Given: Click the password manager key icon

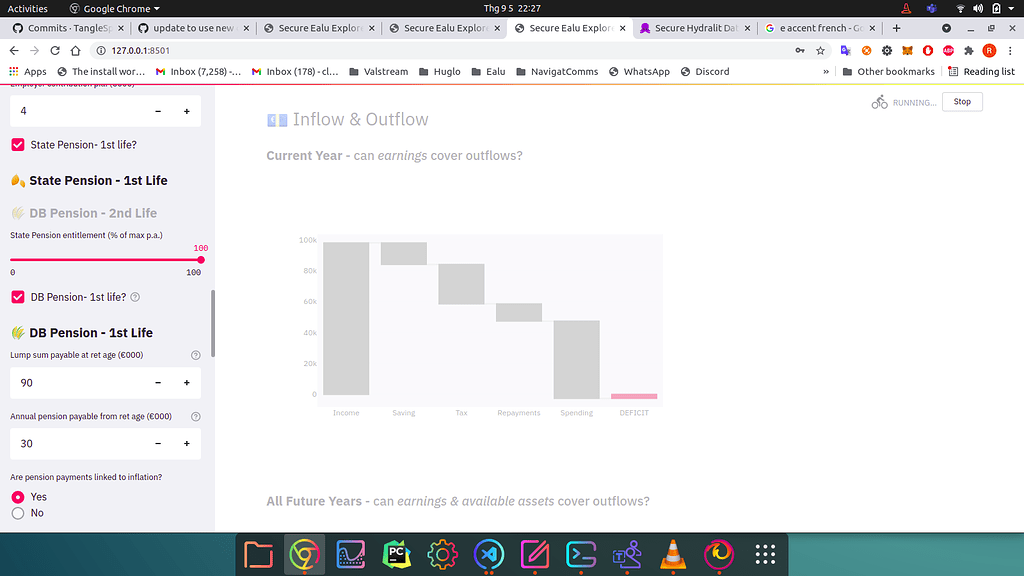Looking at the screenshot, I should 800,50.
